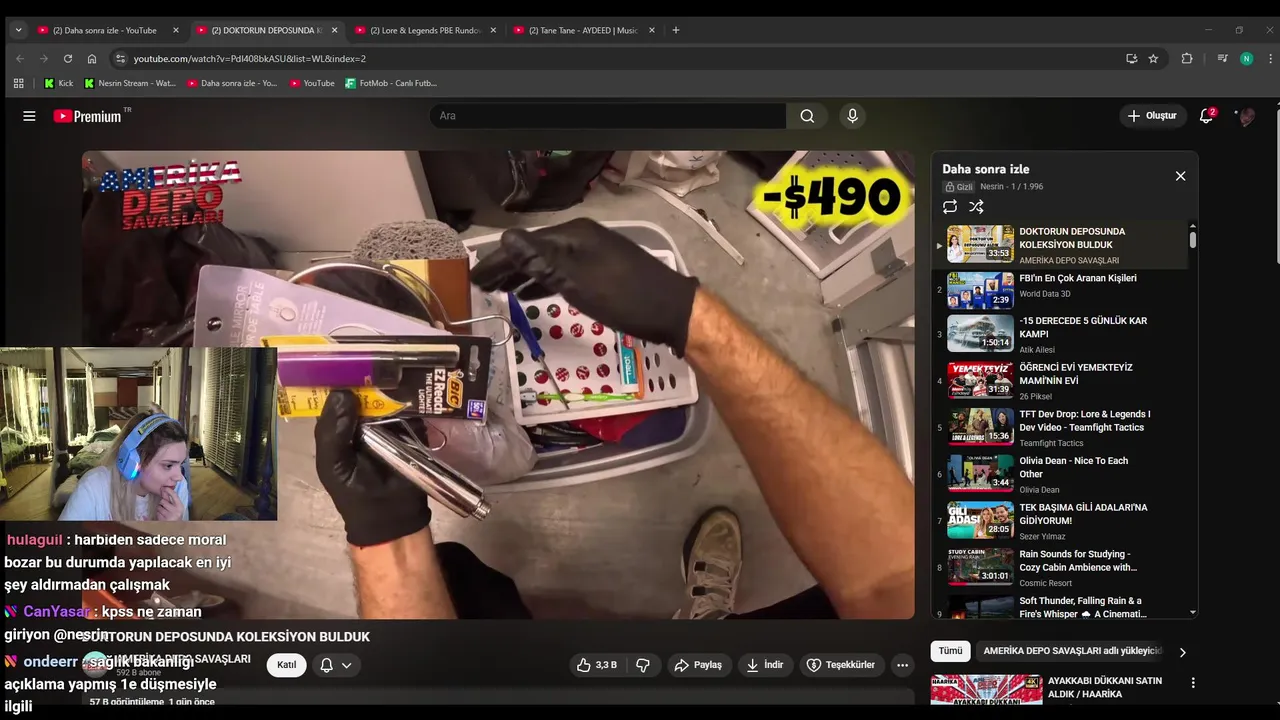Toggle playlist shuffle
The width and height of the screenshot is (1280, 720).
(x=977, y=207)
